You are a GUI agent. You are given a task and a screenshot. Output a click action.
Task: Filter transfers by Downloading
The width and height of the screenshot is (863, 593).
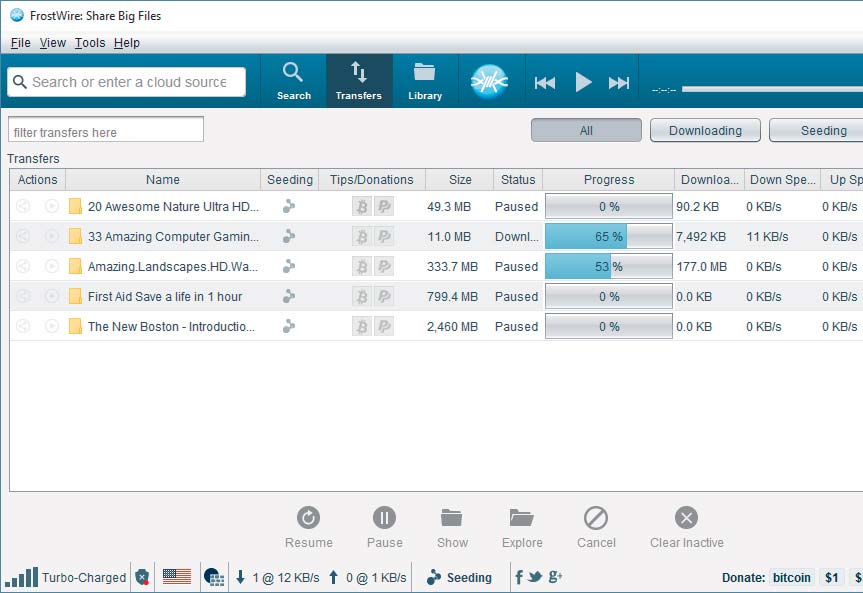pyautogui.click(x=705, y=130)
